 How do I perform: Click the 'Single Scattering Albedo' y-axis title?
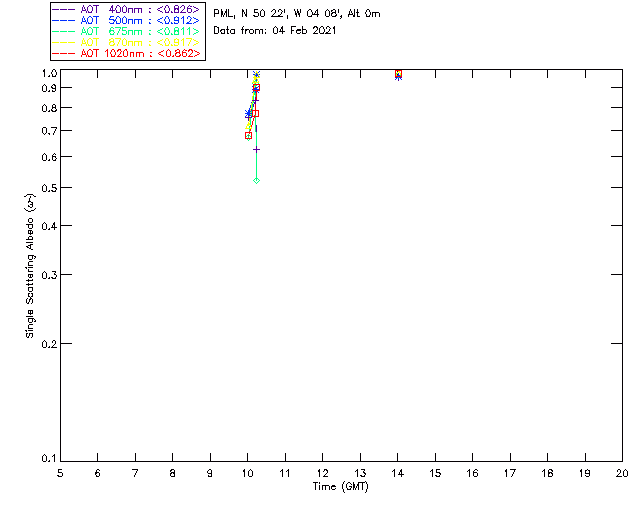pos(30,266)
